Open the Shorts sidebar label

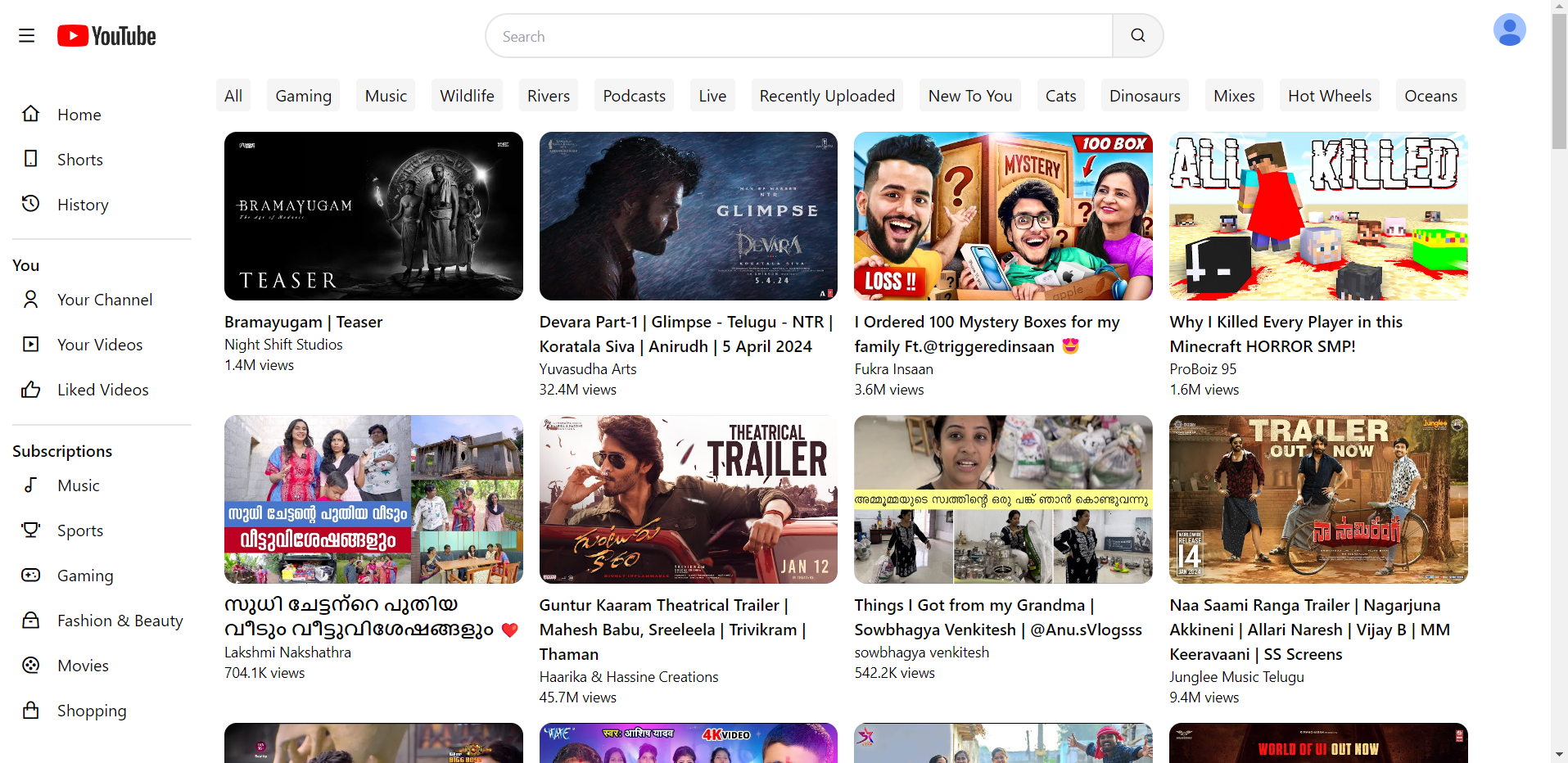pyautogui.click(x=80, y=160)
